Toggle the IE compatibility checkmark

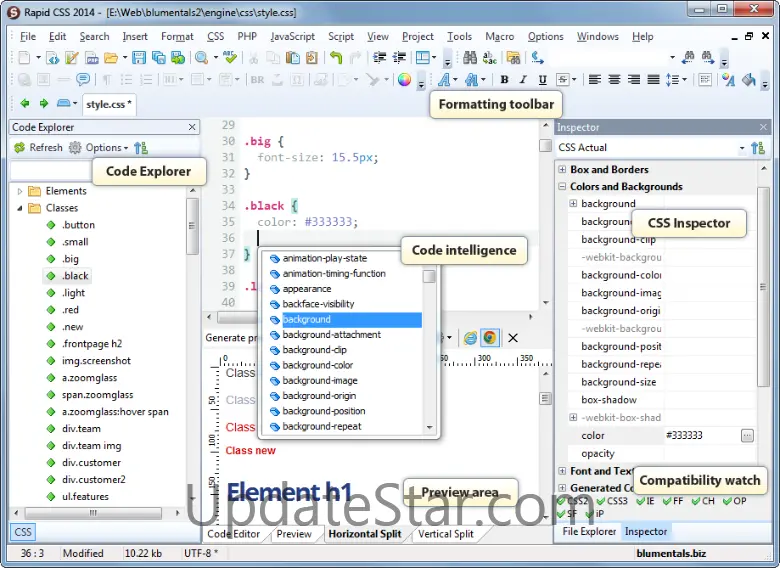641,501
